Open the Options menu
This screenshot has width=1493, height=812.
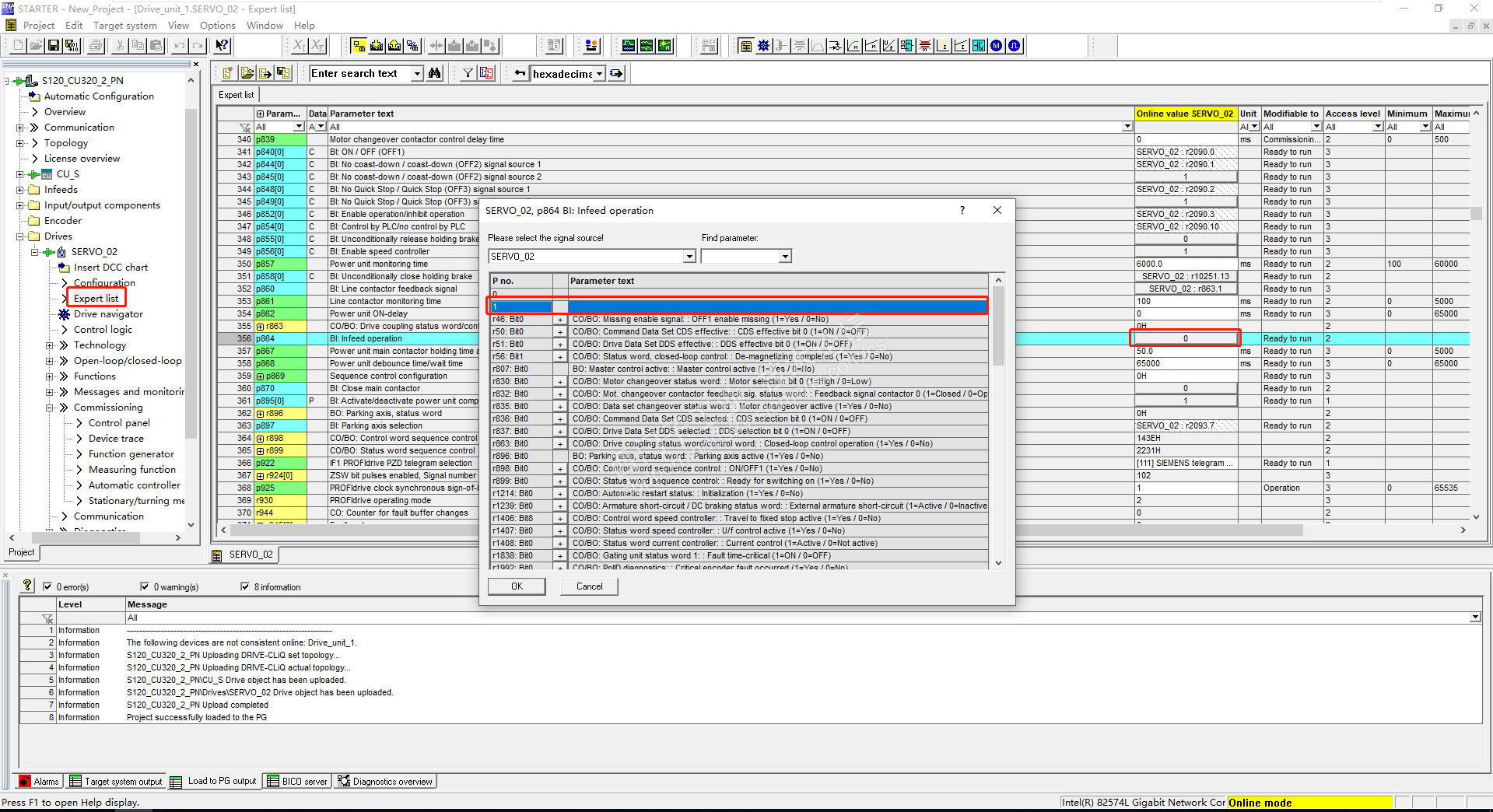[218, 26]
